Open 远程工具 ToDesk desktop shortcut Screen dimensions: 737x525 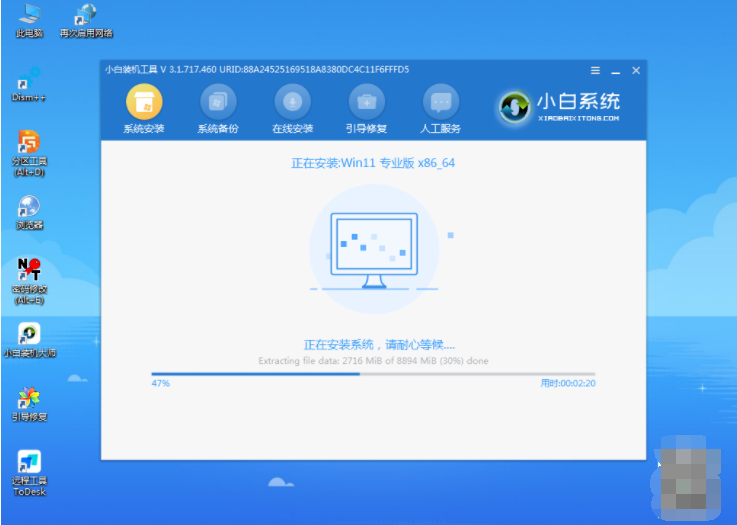[29, 473]
